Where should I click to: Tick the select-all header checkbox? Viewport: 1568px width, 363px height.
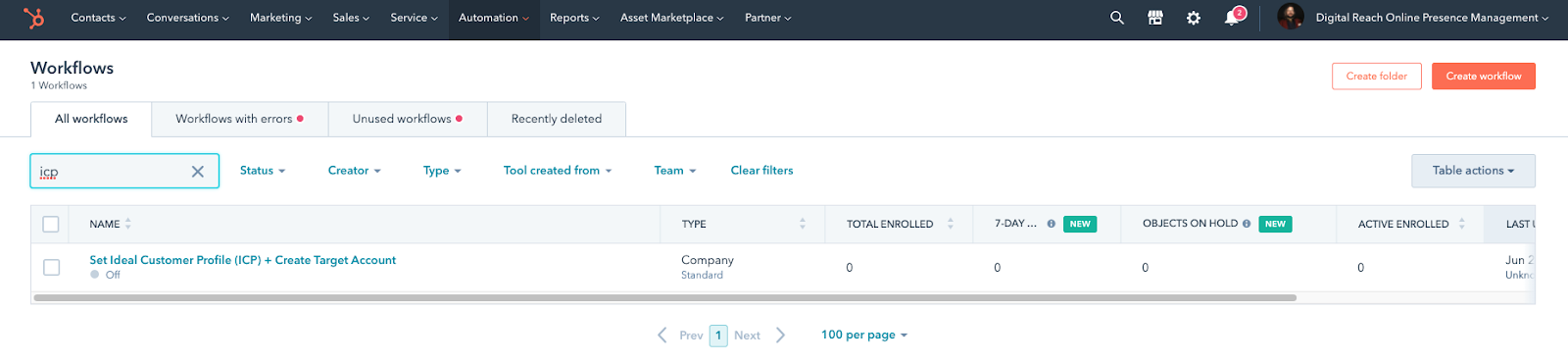click(x=51, y=224)
